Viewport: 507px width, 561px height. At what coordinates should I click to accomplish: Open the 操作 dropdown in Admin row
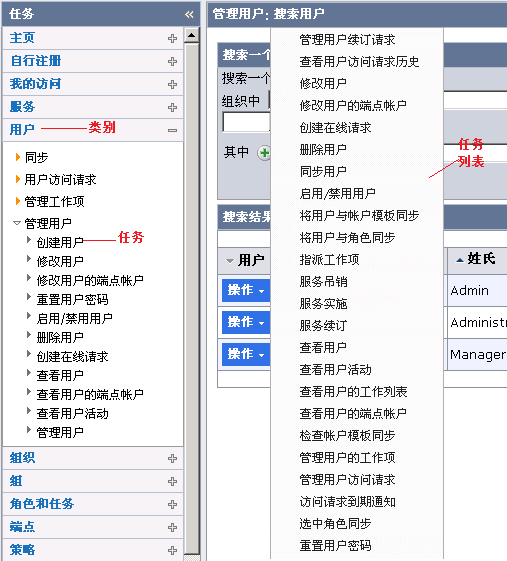(246, 290)
